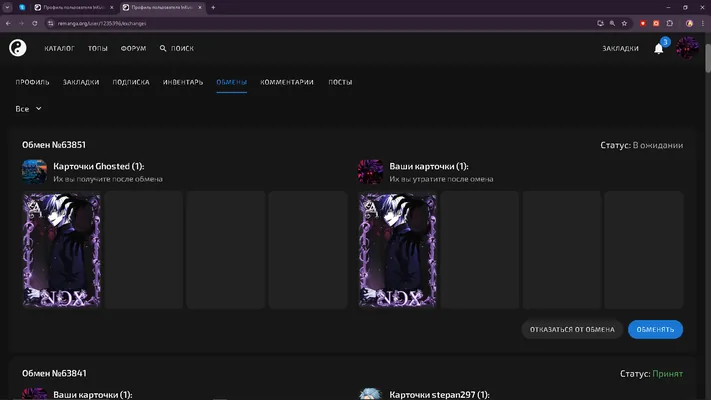Open the browser extensions puzzle icon
Screen dimensions: 711x400
click(670, 23)
